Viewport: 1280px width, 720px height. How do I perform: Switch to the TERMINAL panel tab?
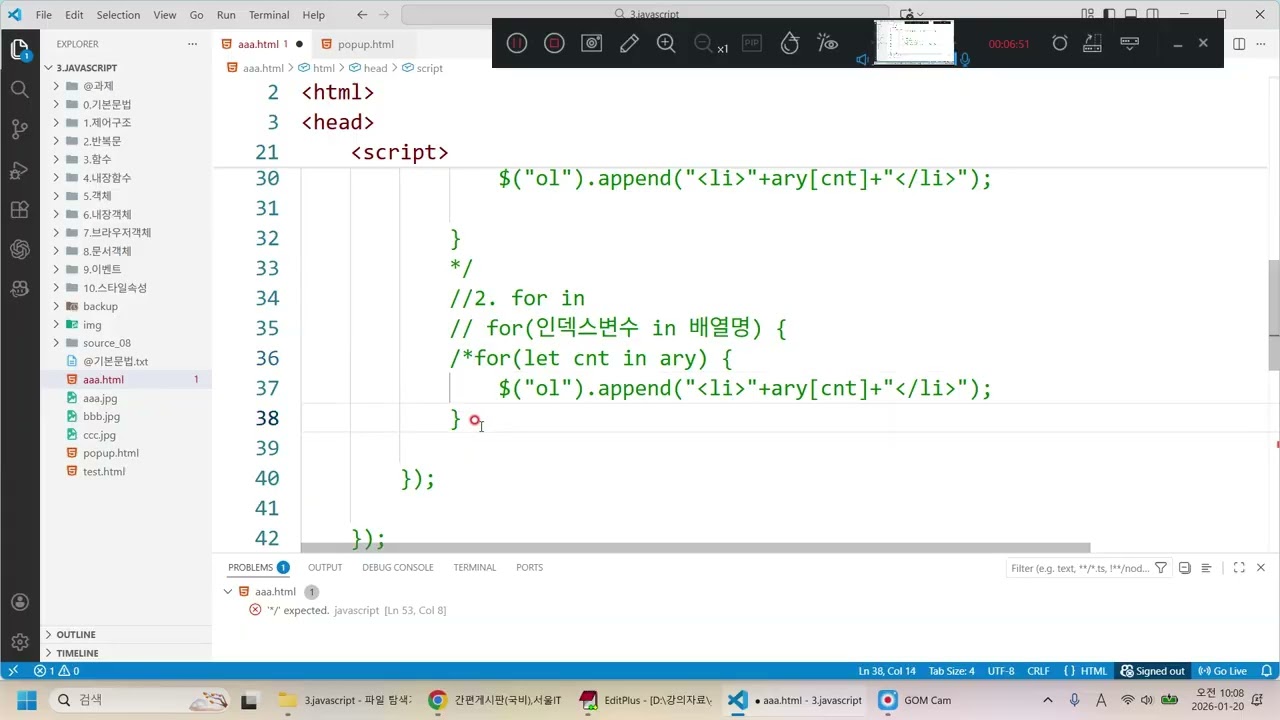point(474,567)
